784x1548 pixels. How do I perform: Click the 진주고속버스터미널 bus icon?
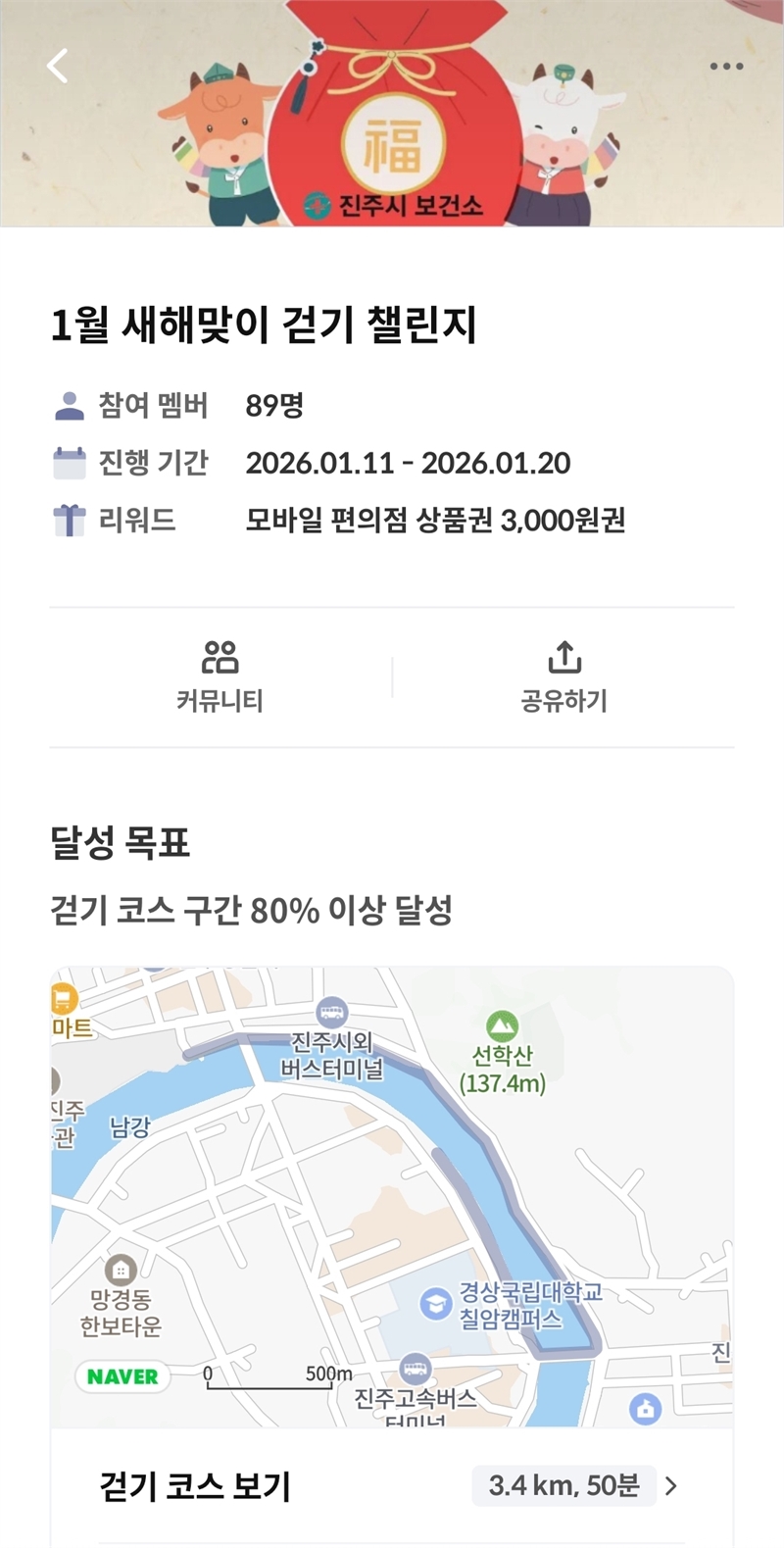point(415,1369)
